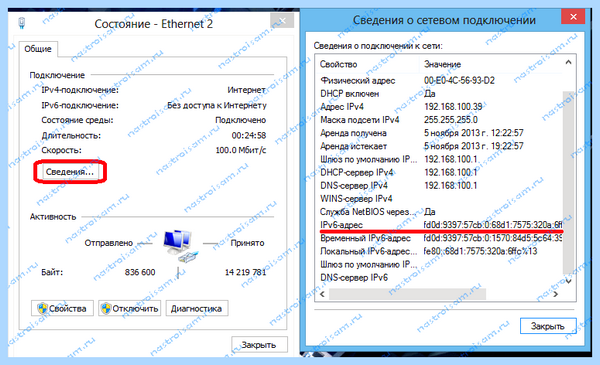Click the vertical scrollbar thumb in details
The height and width of the screenshot is (365, 600).
click(x=568, y=182)
